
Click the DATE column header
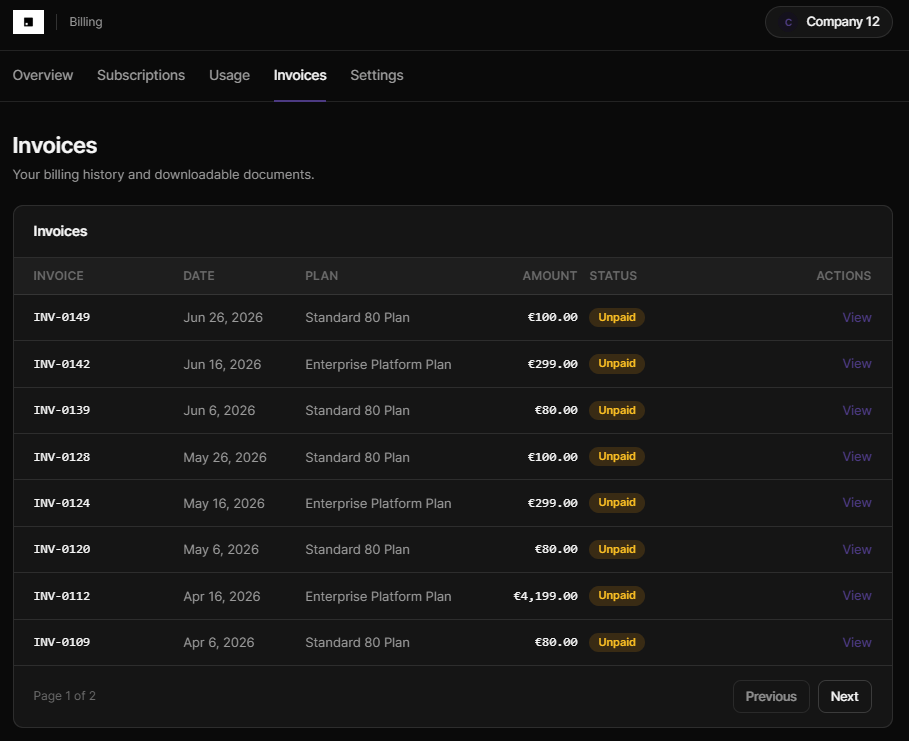pos(199,276)
